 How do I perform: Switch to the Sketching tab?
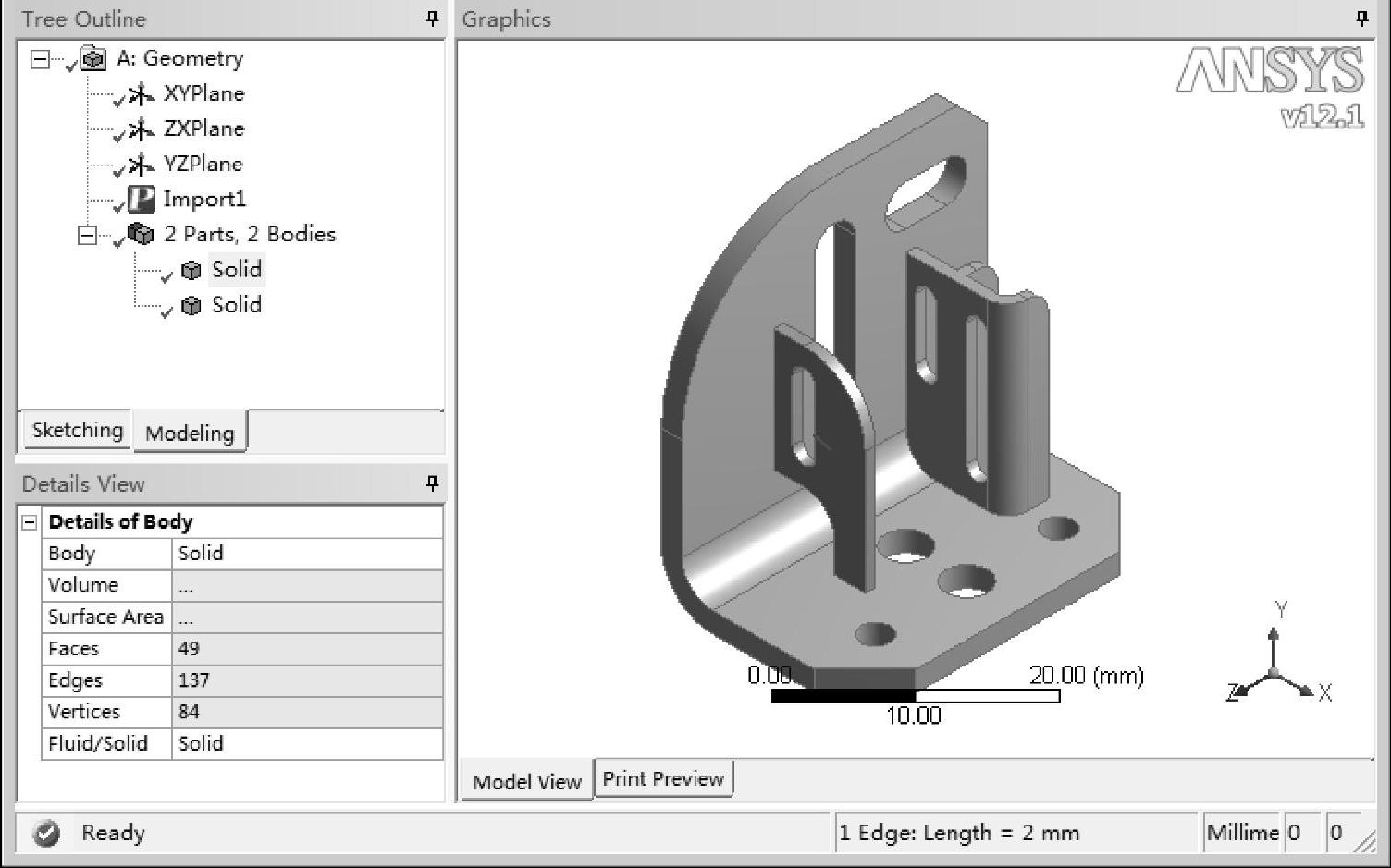[78, 430]
